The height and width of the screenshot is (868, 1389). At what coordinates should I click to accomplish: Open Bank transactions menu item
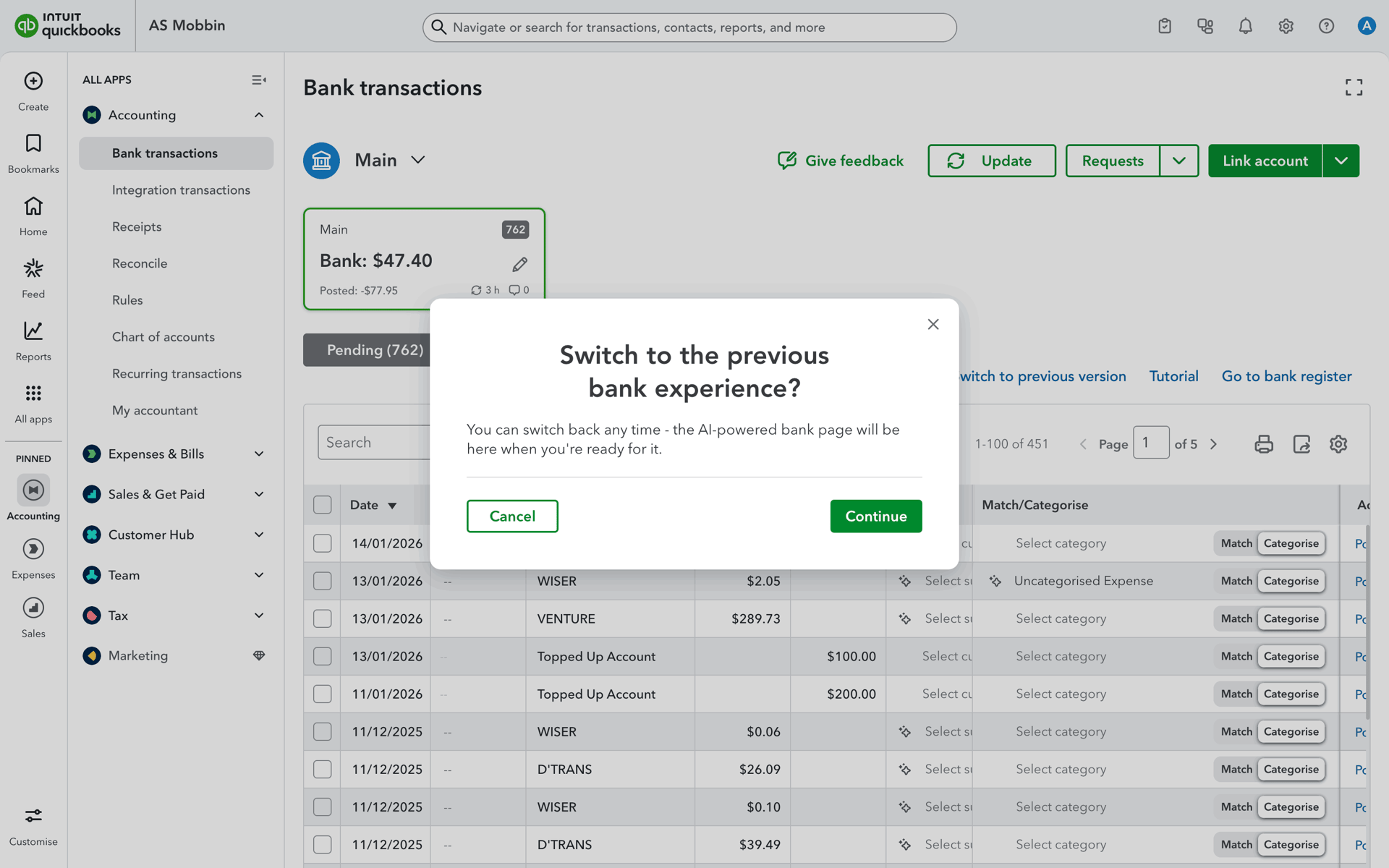[x=177, y=153]
